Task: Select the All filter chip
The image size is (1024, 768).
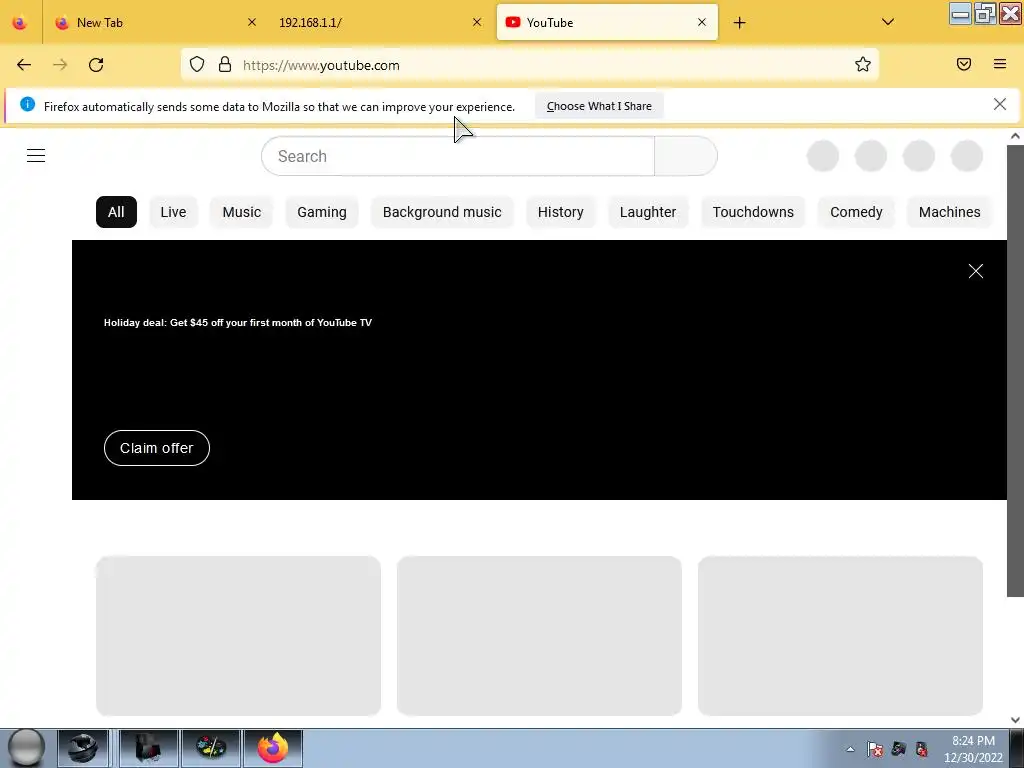Action: (116, 212)
